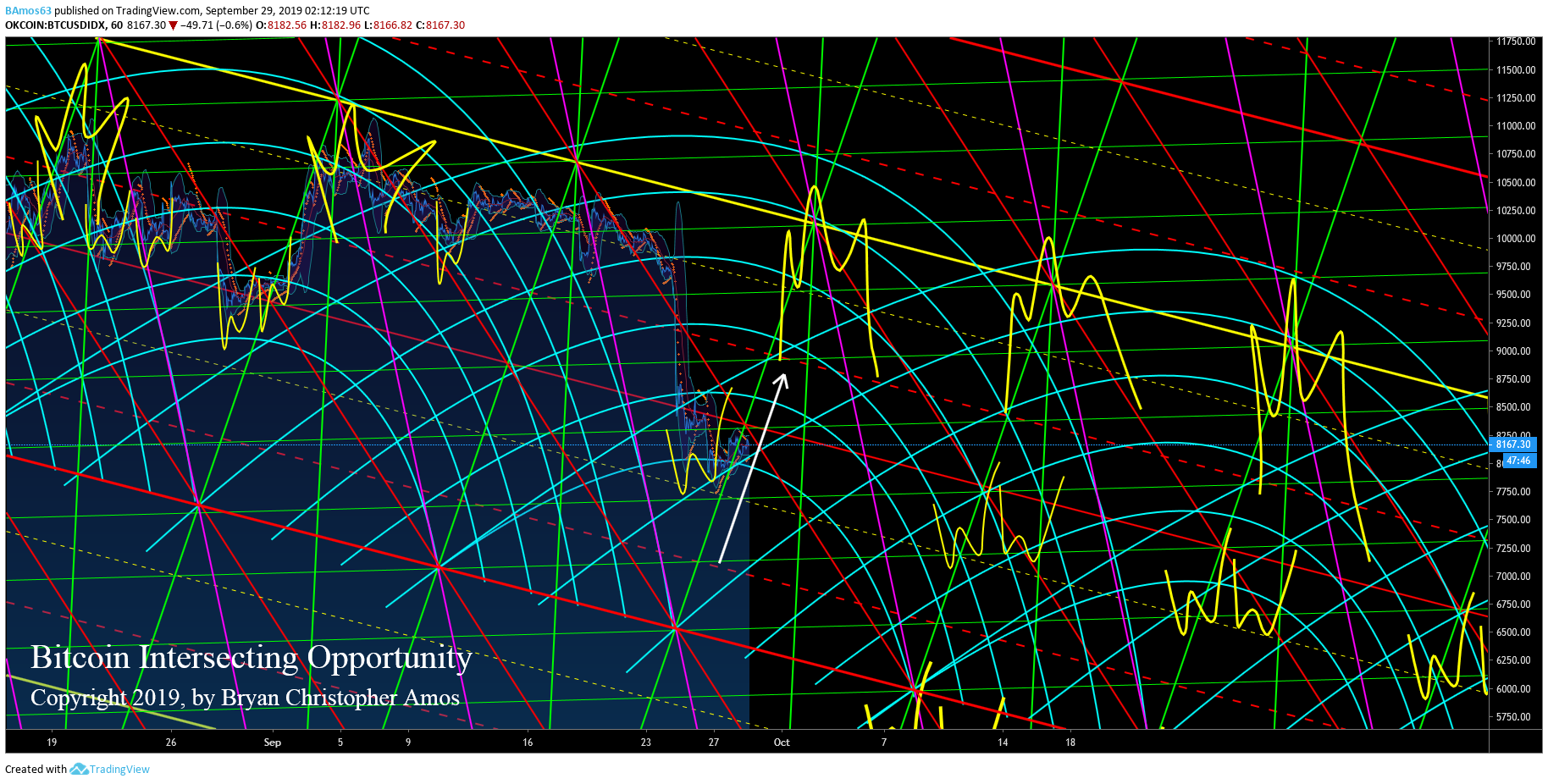Click the TradingView cloud logo icon
1548x784 pixels.
tap(79, 769)
